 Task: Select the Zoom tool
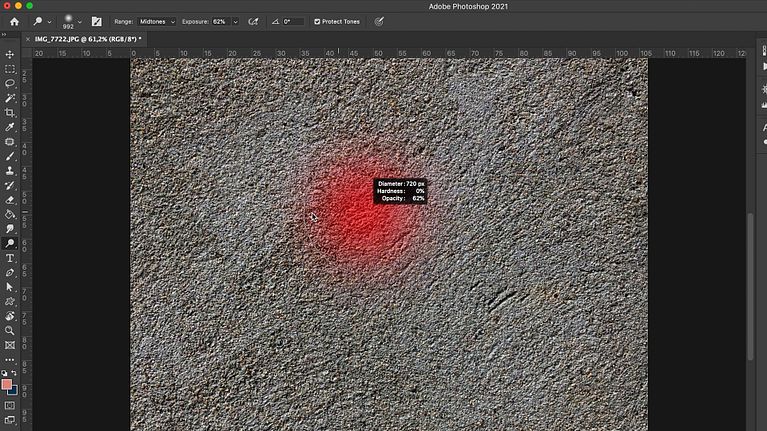(x=10, y=330)
